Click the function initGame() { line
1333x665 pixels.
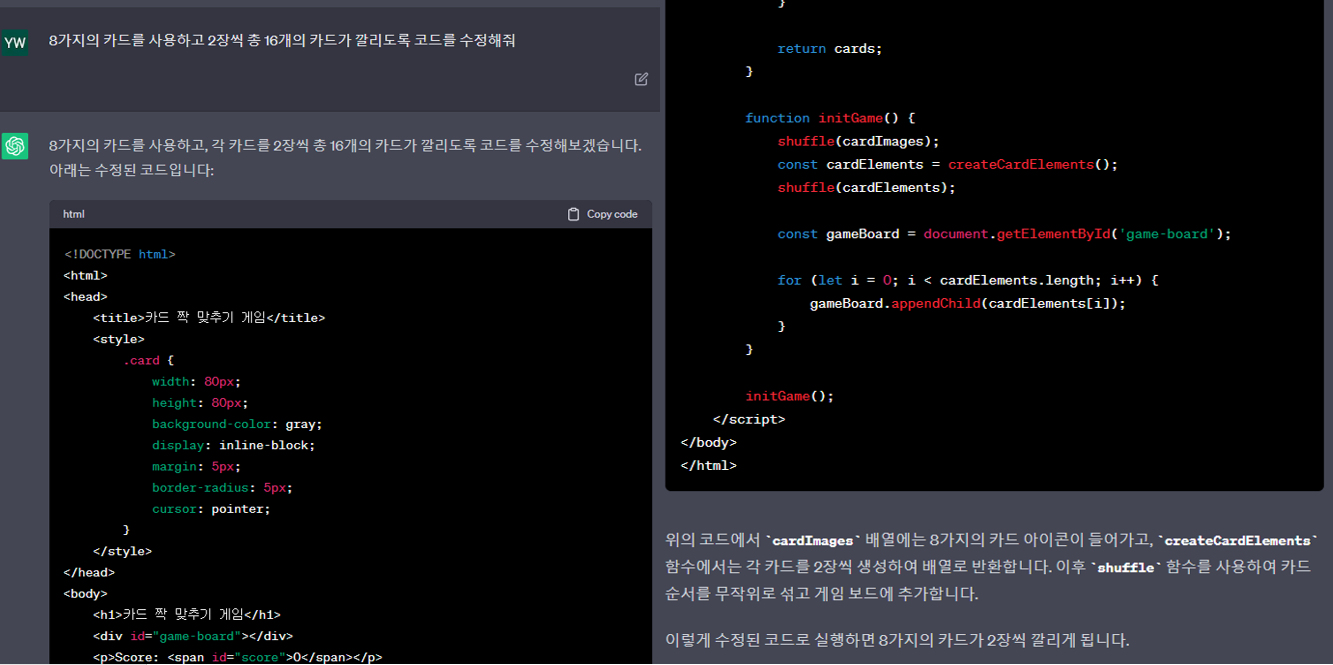[x=830, y=118]
